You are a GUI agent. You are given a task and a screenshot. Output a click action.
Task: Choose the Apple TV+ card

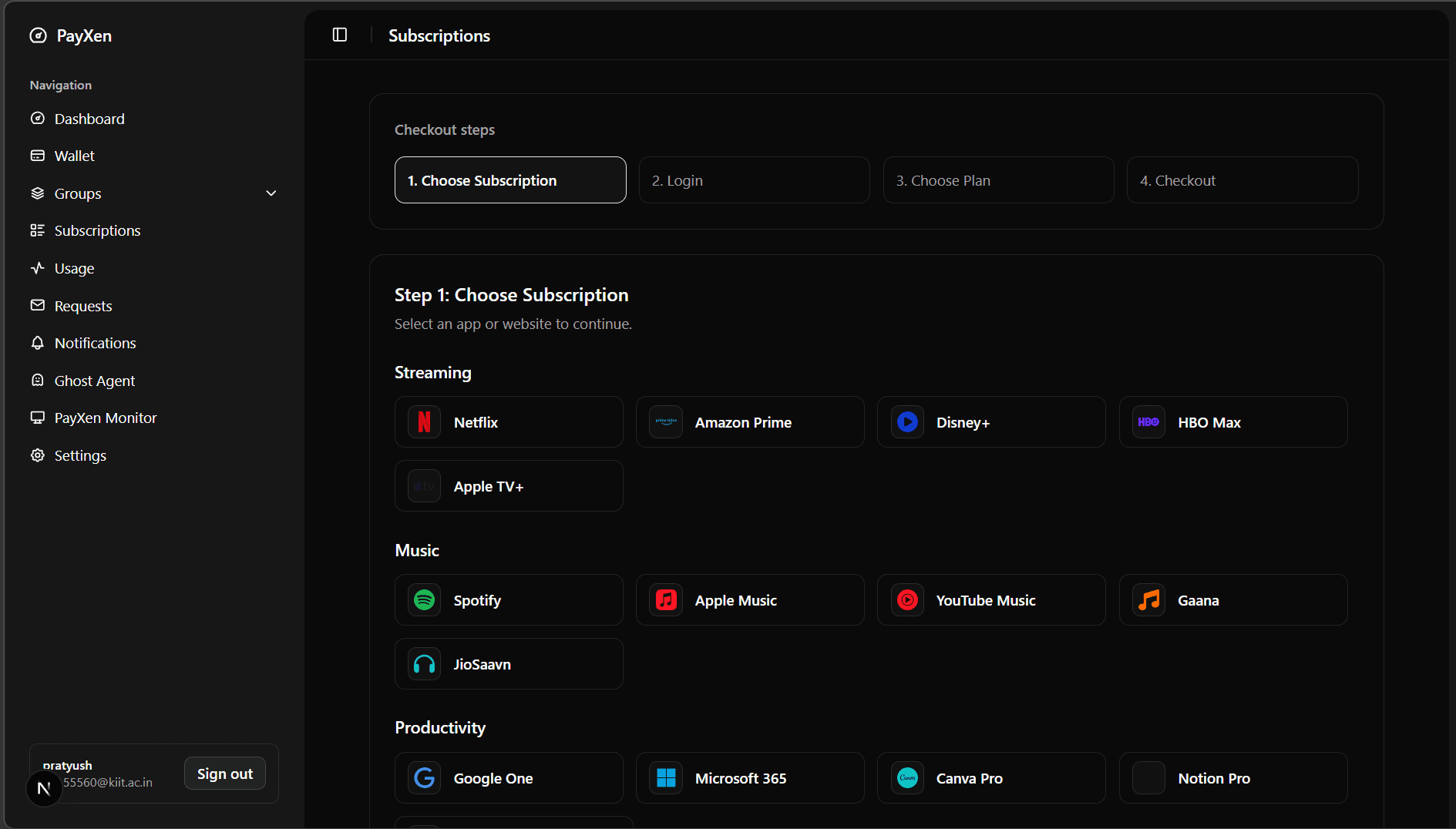[509, 486]
